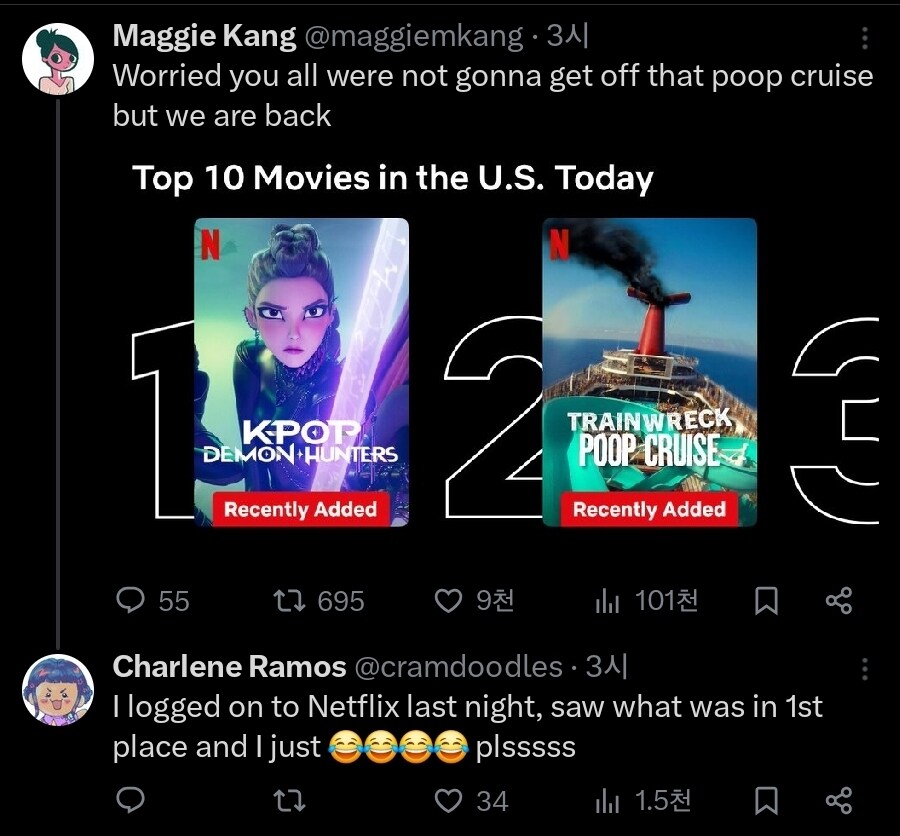Viewport: 900px width, 836px height.
Task: Share Charlene Ramos's reply
Action: [x=839, y=801]
